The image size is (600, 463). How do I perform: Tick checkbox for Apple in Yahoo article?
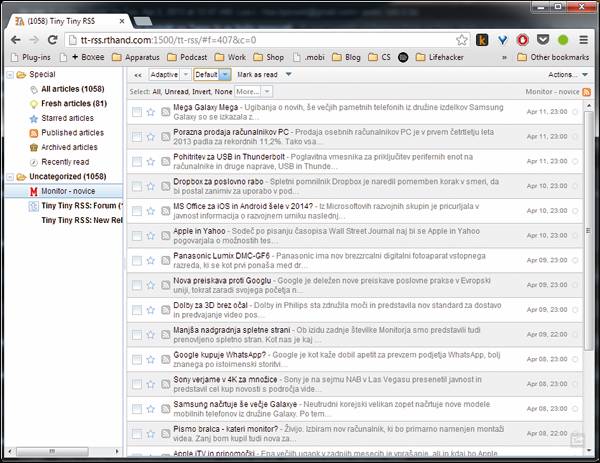(137, 236)
